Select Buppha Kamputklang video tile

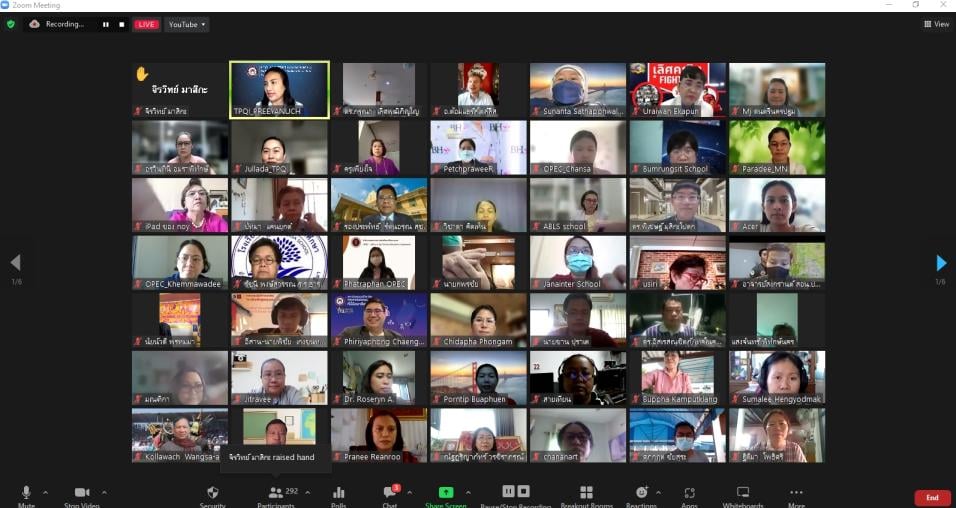coord(677,377)
